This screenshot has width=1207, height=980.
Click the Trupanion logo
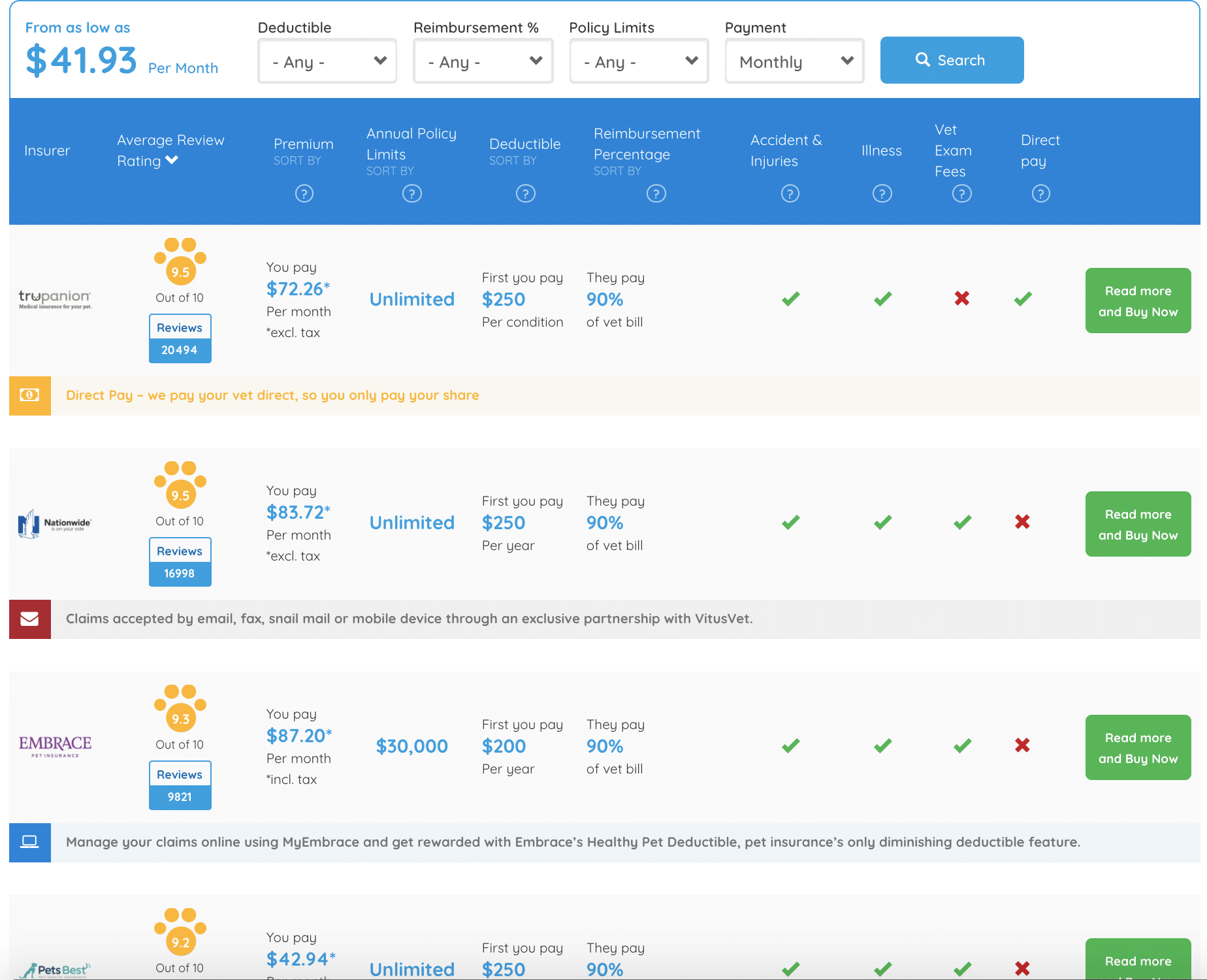(55, 299)
